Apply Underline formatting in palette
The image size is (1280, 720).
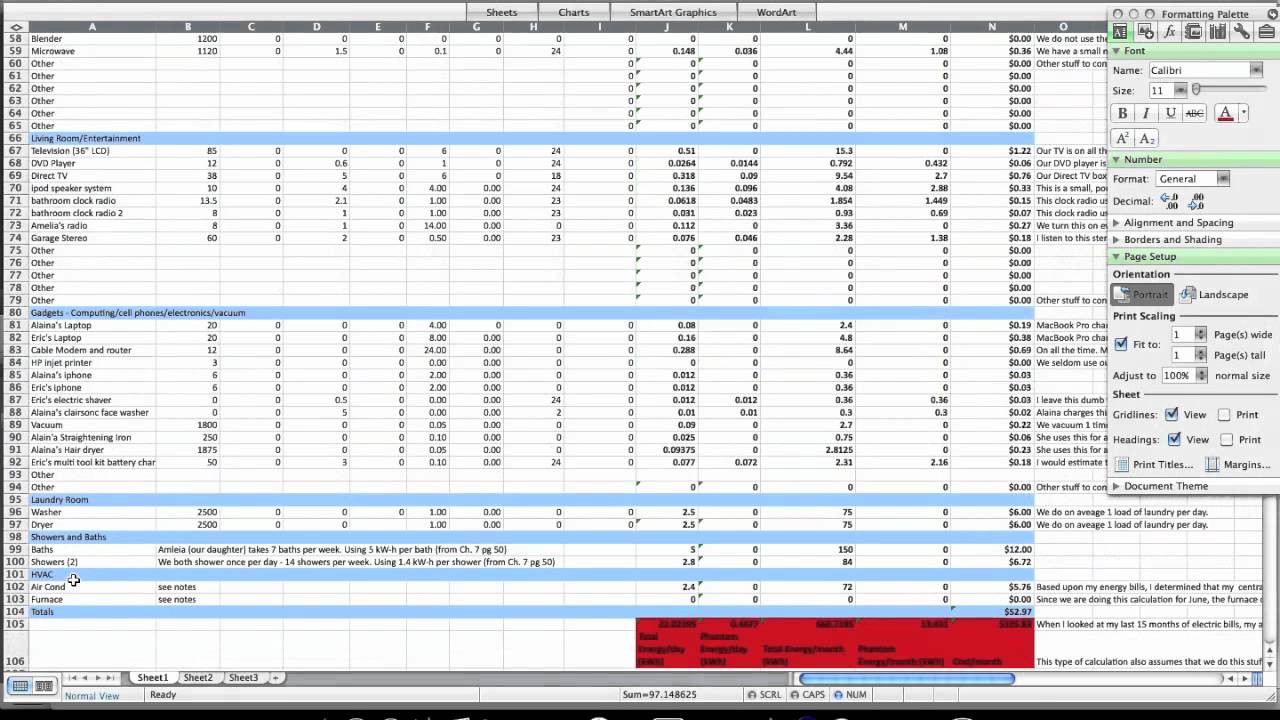coord(1170,114)
